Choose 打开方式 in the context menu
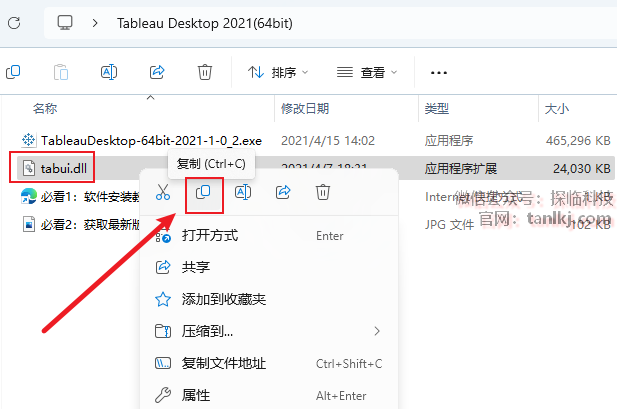 click(x=269, y=236)
